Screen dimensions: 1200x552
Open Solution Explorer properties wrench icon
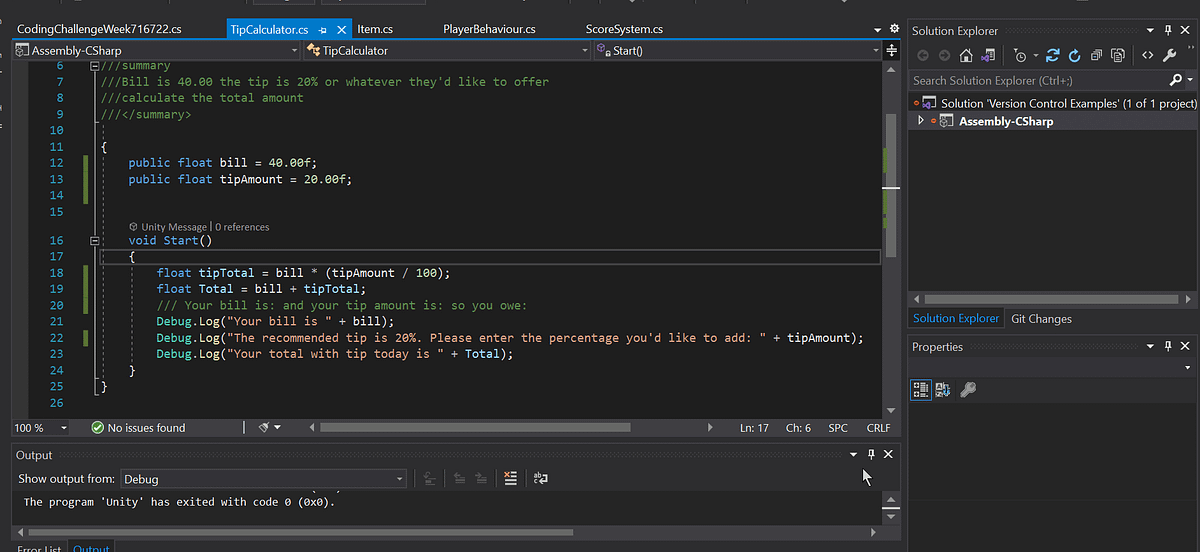tap(1169, 56)
